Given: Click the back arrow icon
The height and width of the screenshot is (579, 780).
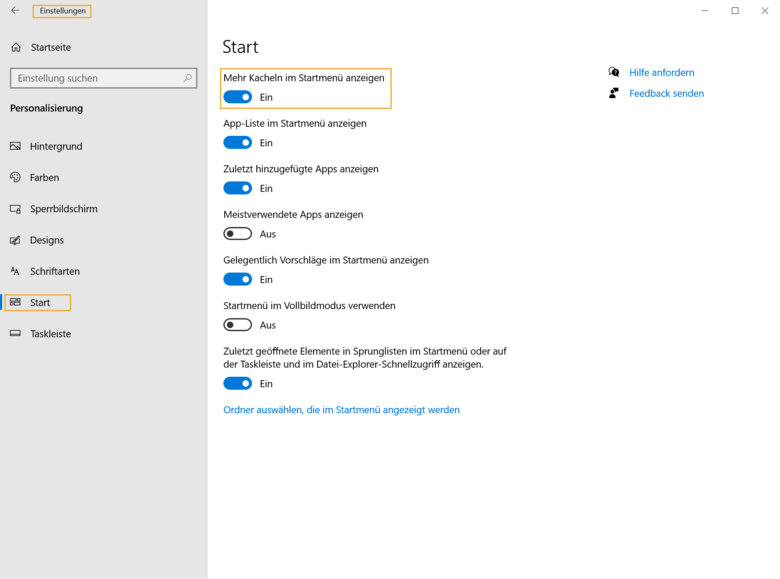Looking at the screenshot, I should (x=15, y=11).
